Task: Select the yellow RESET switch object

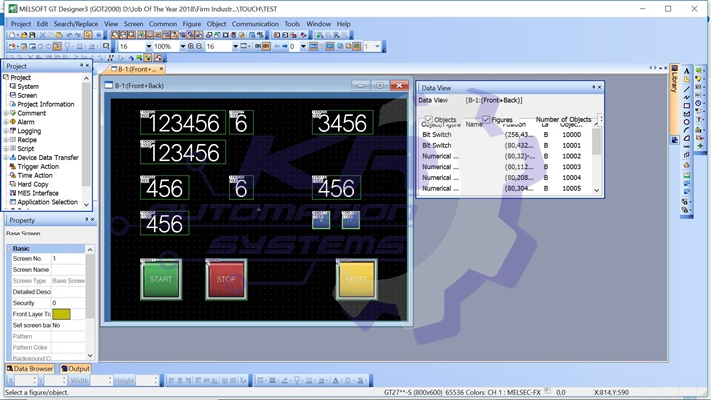Action: [356, 279]
